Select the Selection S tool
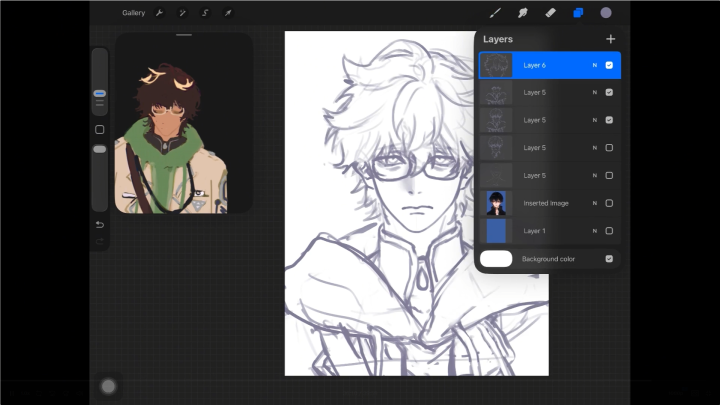Screen dimensions: 720x405 [205, 13]
